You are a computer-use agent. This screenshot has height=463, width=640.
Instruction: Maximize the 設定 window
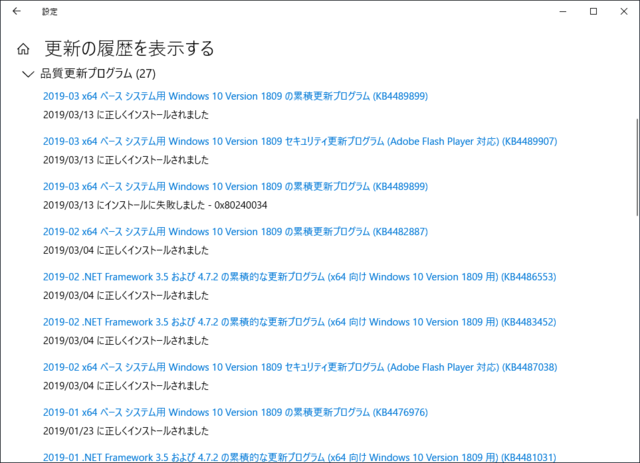593,11
